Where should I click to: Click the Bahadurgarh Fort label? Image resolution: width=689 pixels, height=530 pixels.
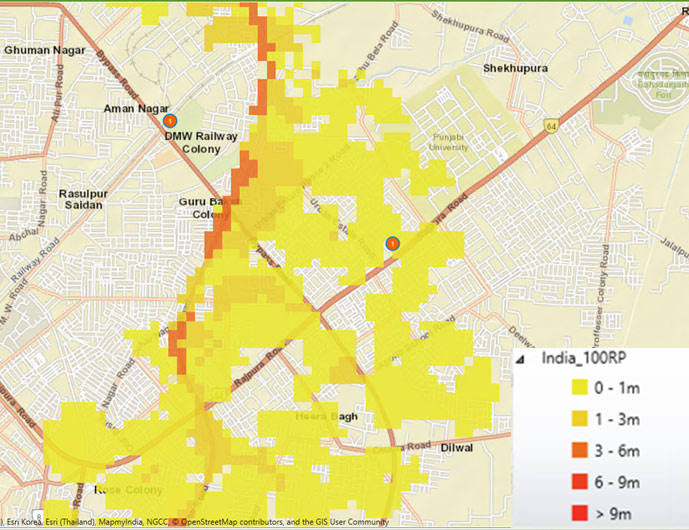click(663, 84)
